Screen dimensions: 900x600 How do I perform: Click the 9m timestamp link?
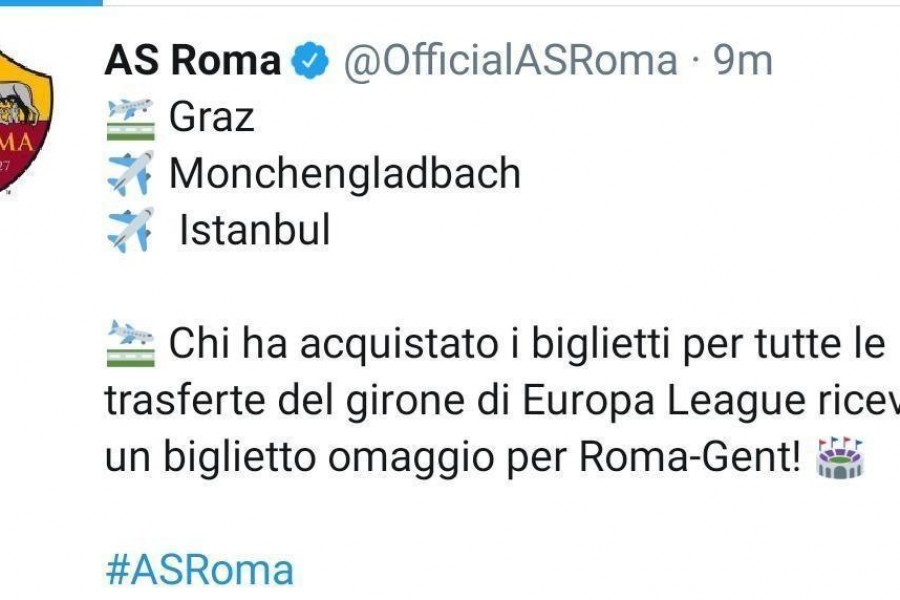(742, 60)
